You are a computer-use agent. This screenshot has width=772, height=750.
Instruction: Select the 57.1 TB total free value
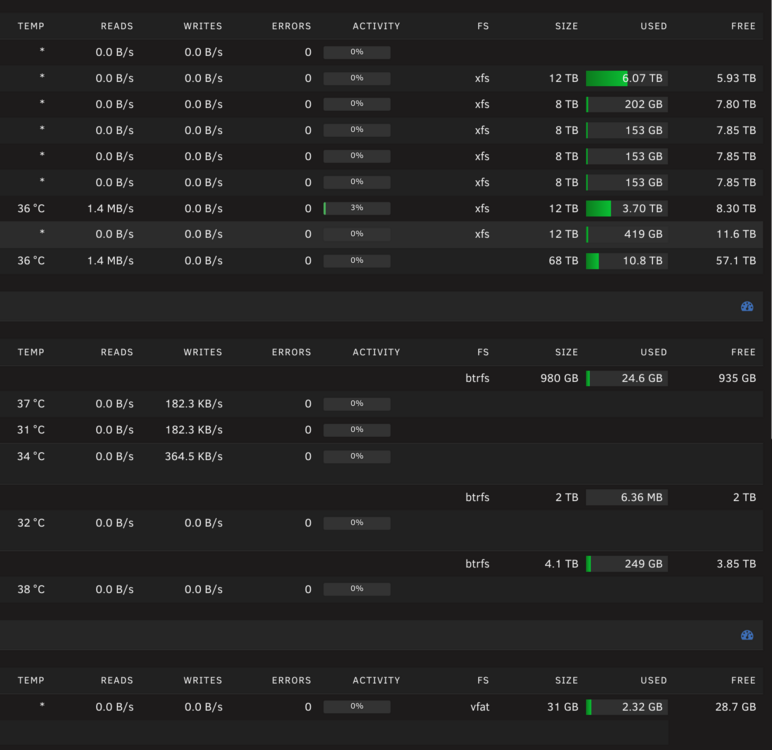tap(736, 261)
